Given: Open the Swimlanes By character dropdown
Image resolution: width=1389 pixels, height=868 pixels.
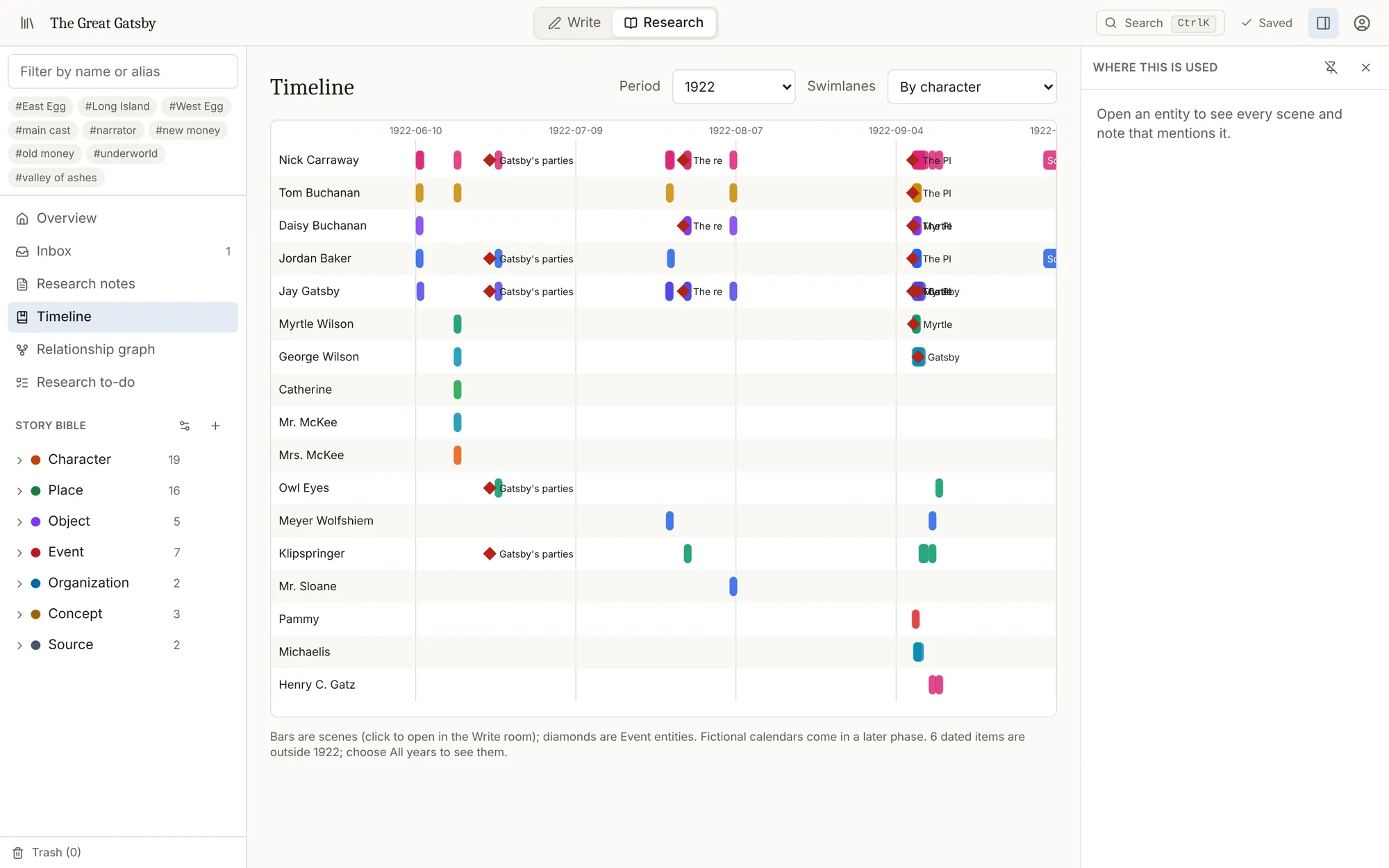Looking at the screenshot, I should [972, 87].
